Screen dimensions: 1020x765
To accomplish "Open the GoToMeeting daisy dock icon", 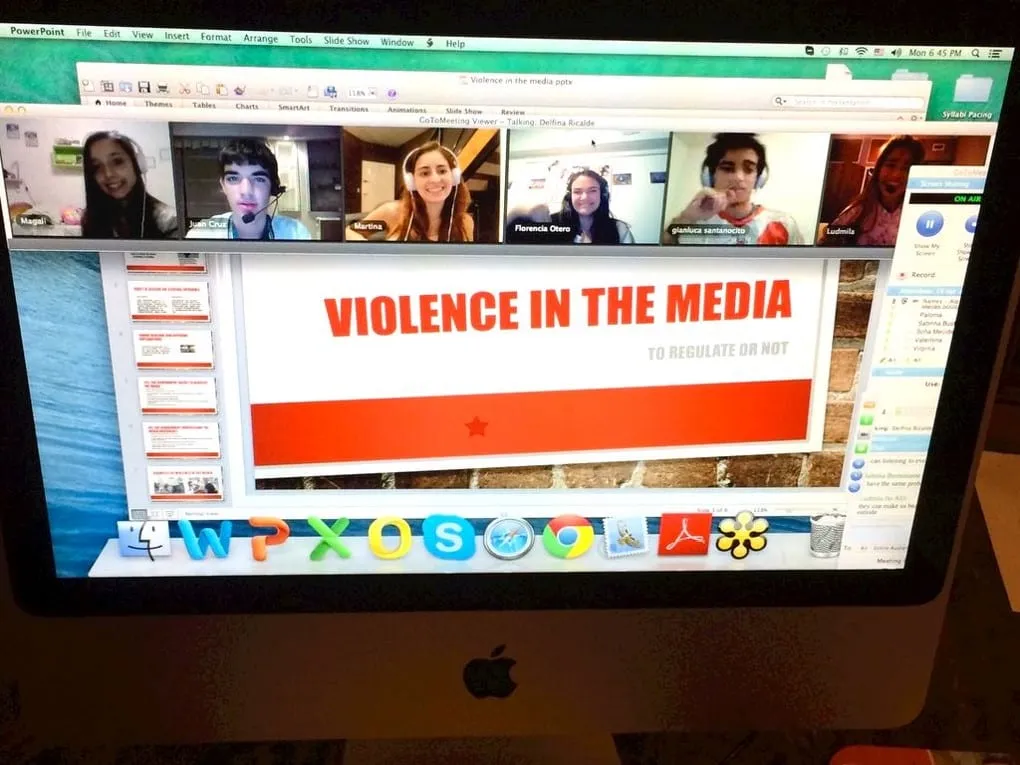I will click(x=742, y=534).
